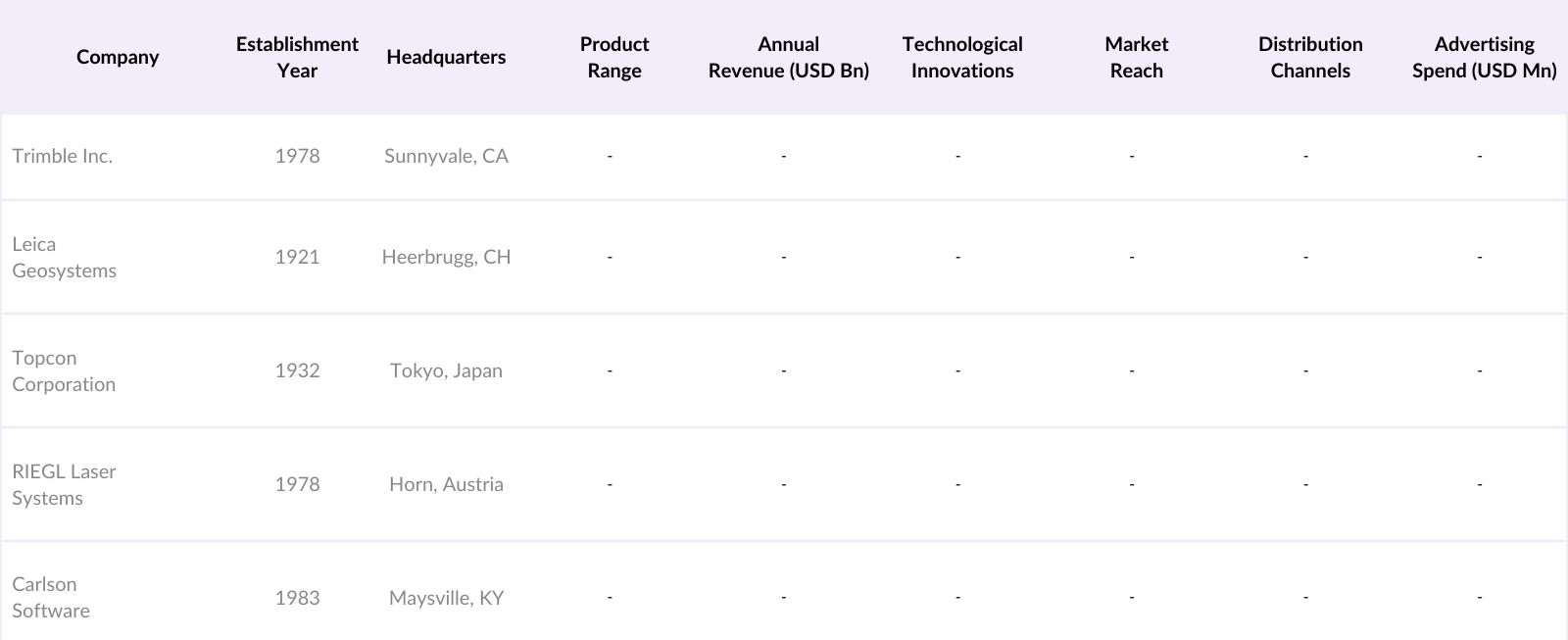This screenshot has width=1568, height=640.
Task: Click the Company column header
Action: [118, 57]
